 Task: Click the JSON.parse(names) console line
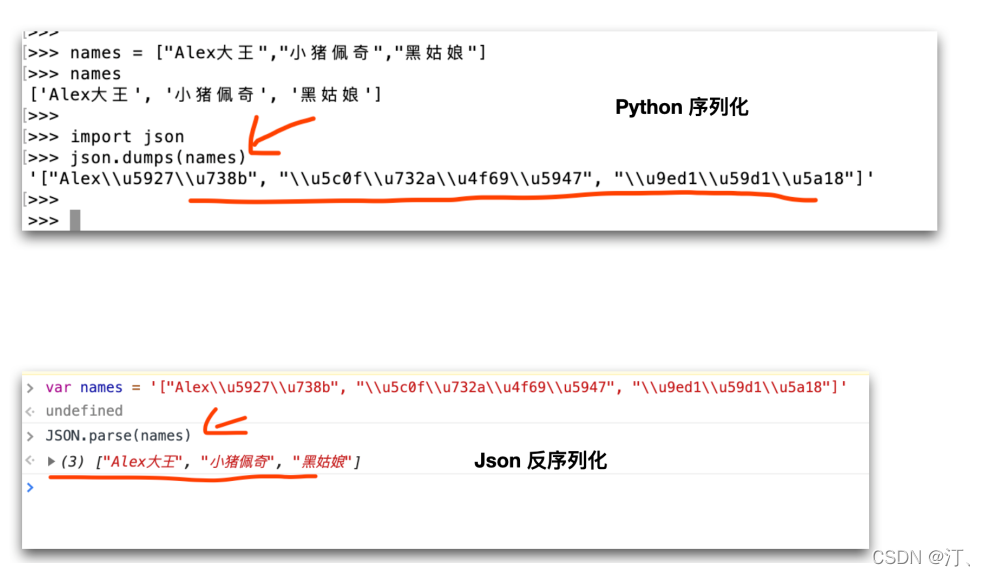tap(118, 435)
